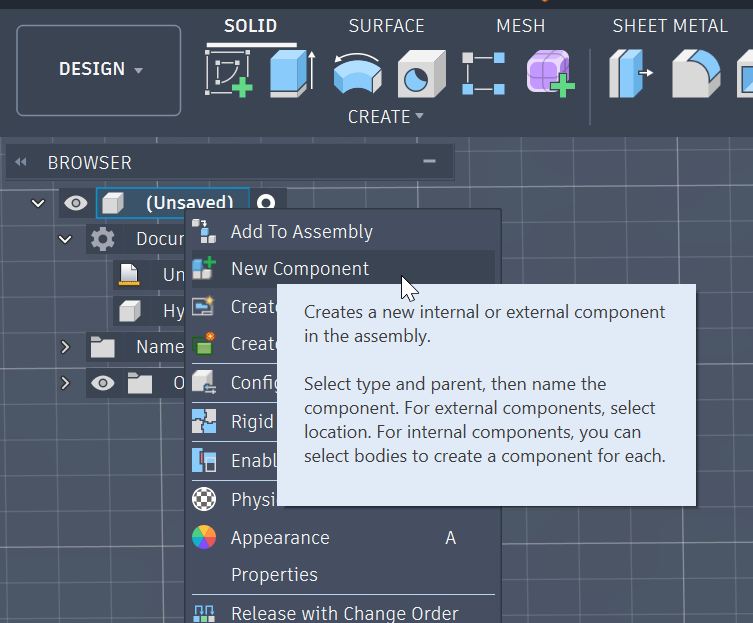Click the Configure menu item icon
The image size is (753, 623).
[204, 382]
